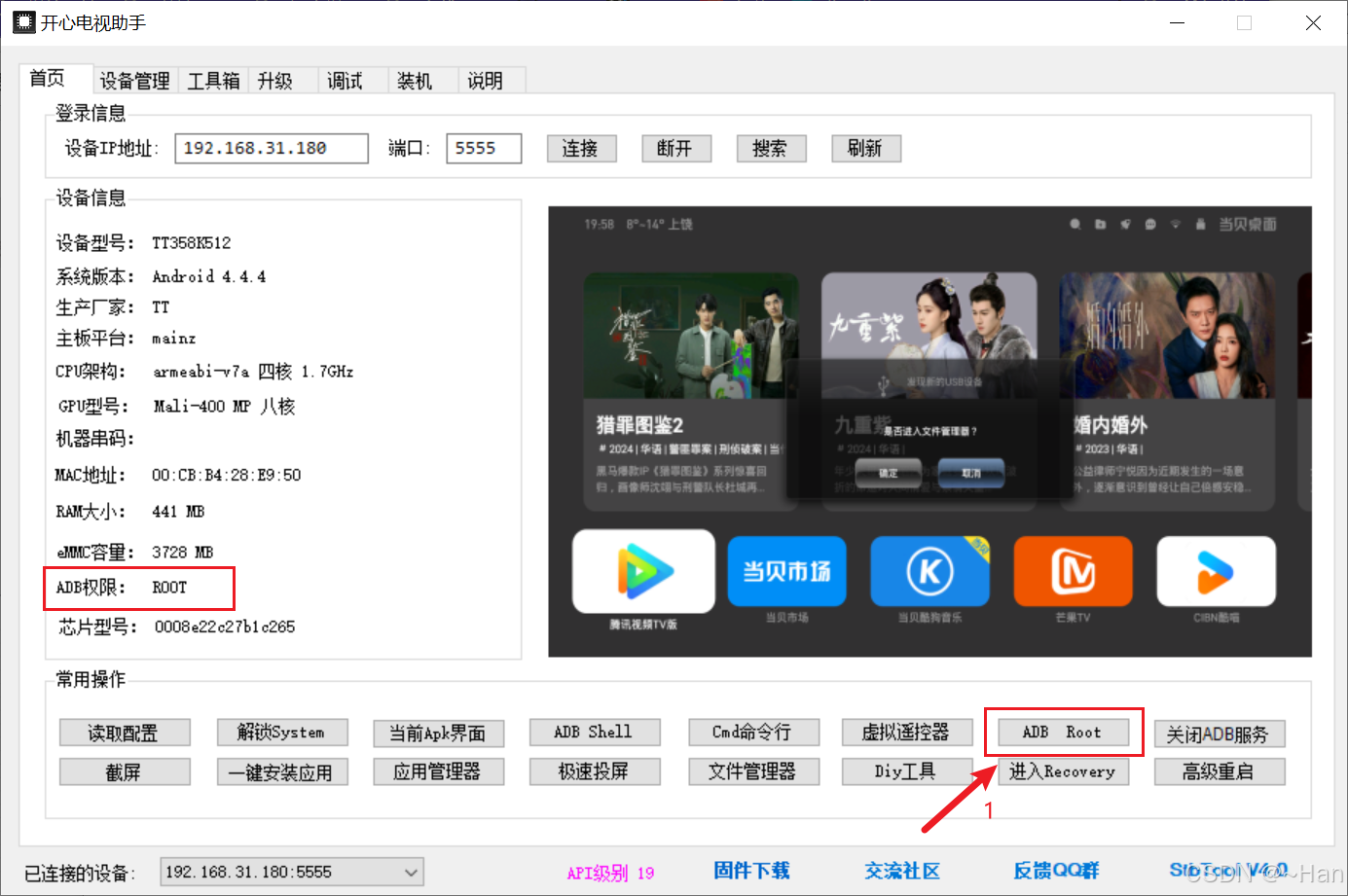Start 极速投屏 screen casting

[595, 771]
